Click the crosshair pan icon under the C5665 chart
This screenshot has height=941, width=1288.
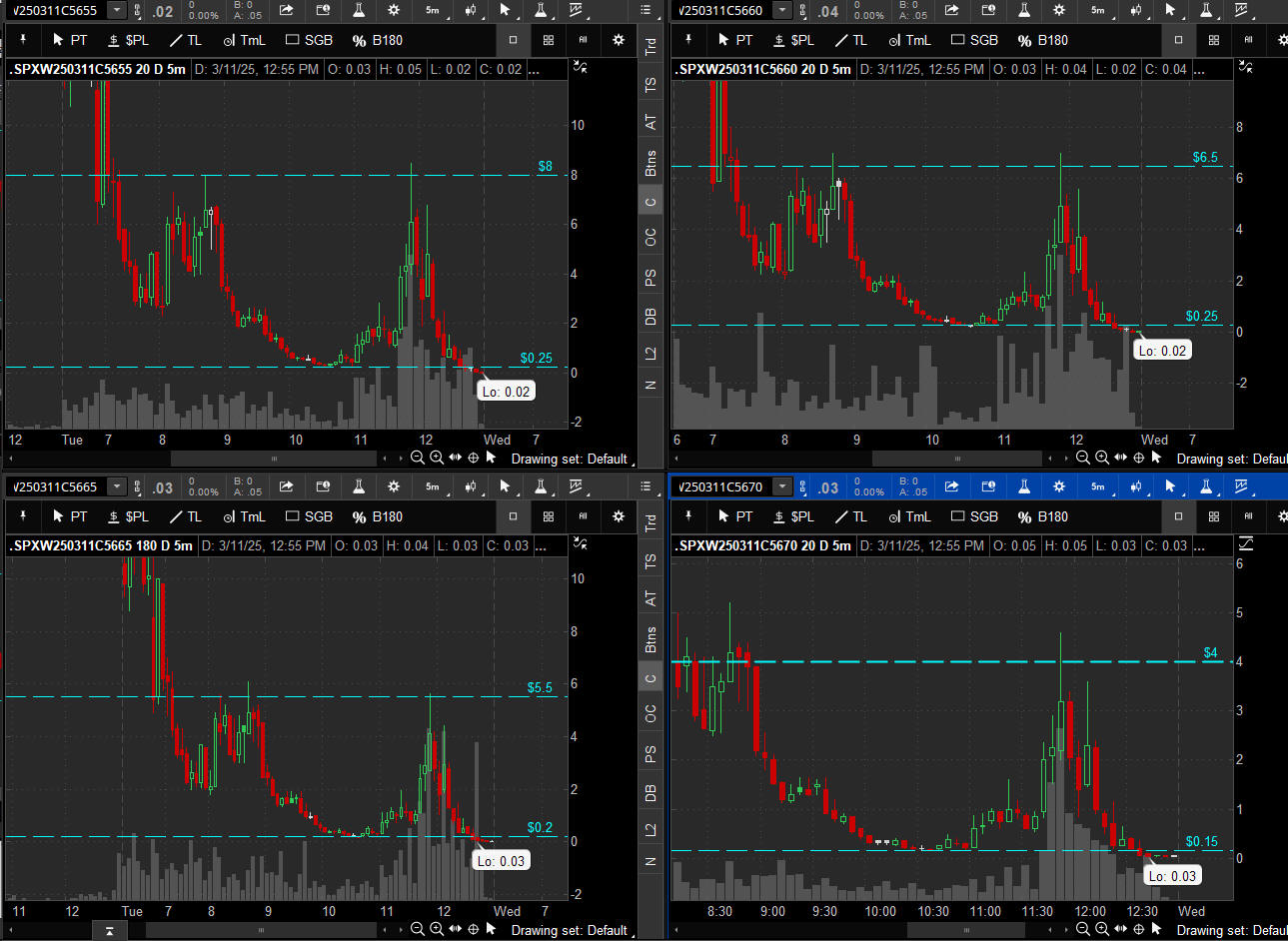pos(474,929)
